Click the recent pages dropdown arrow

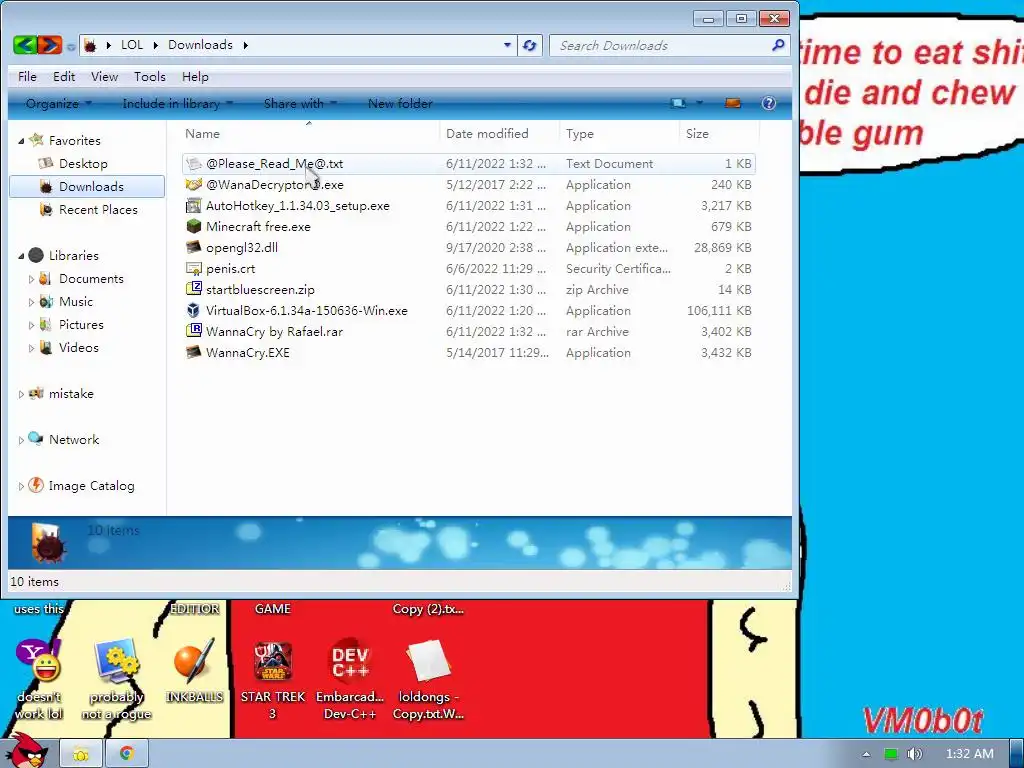click(x=71, y=46)
